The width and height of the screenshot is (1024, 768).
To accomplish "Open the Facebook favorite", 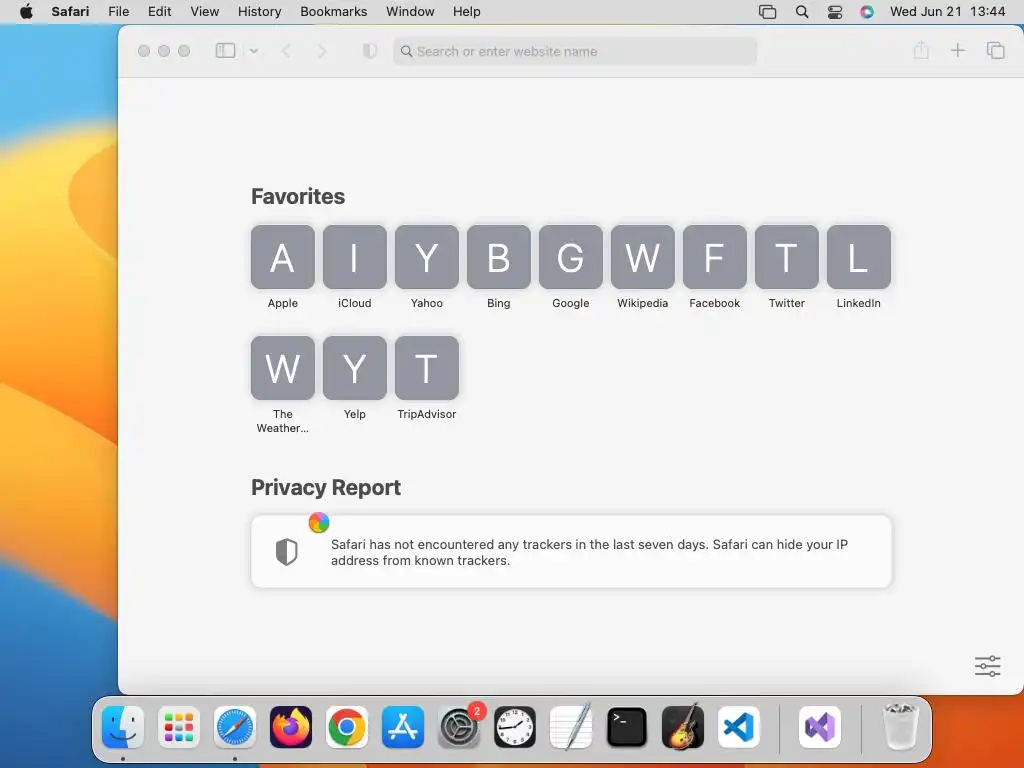I will coord(714,257).
